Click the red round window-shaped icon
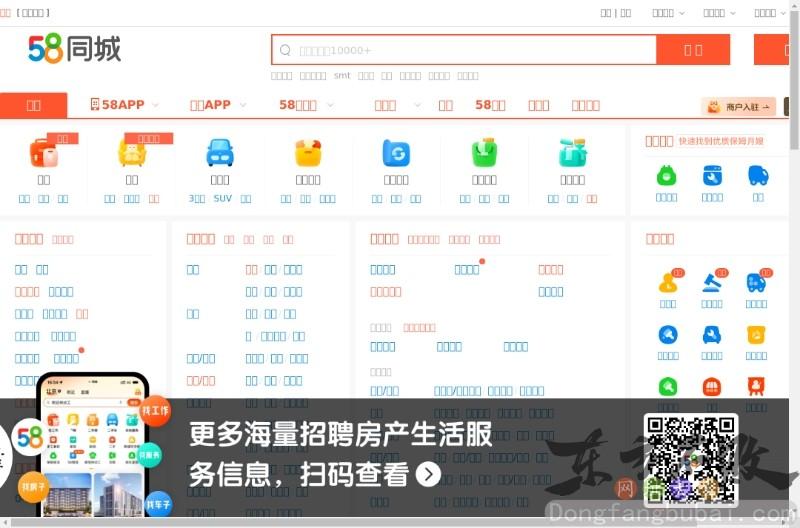This screenshot has height=528, width=800. [x=712, y=387]
